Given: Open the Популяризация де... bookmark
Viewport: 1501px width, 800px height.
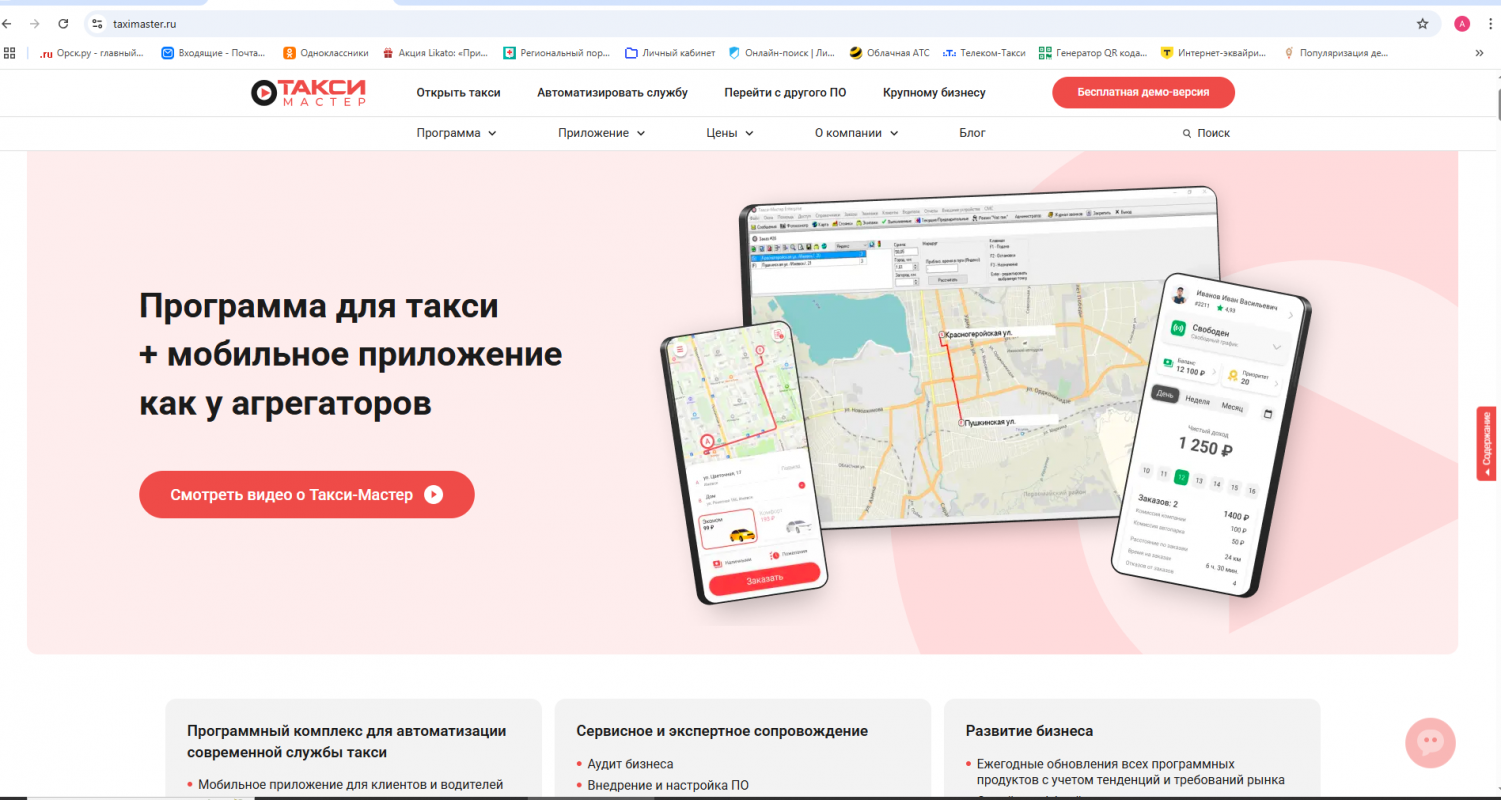Looking at the screenshot, I should 1335,53.
